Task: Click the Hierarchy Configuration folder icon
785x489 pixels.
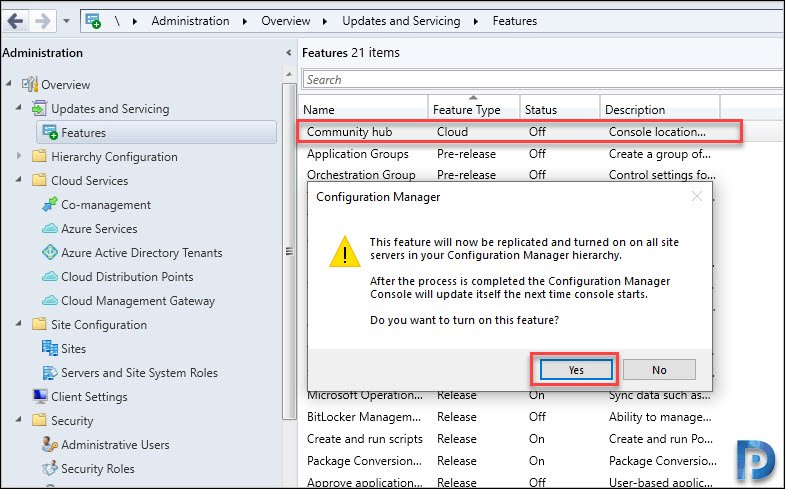Action: click(39, 156)
